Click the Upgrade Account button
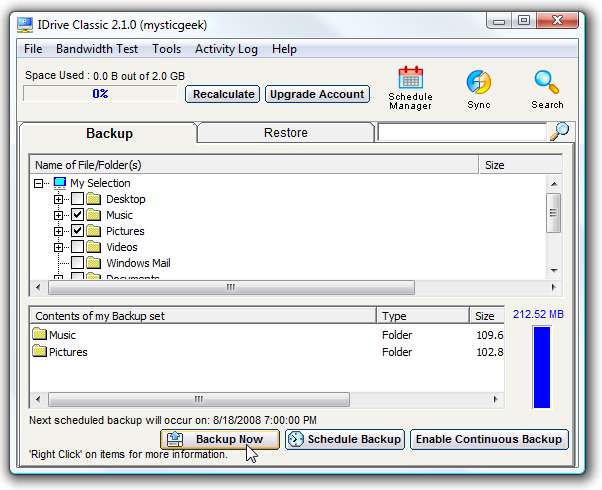This screenshot has height=490, width=602. pyautogui.click(x=317, y=94)
